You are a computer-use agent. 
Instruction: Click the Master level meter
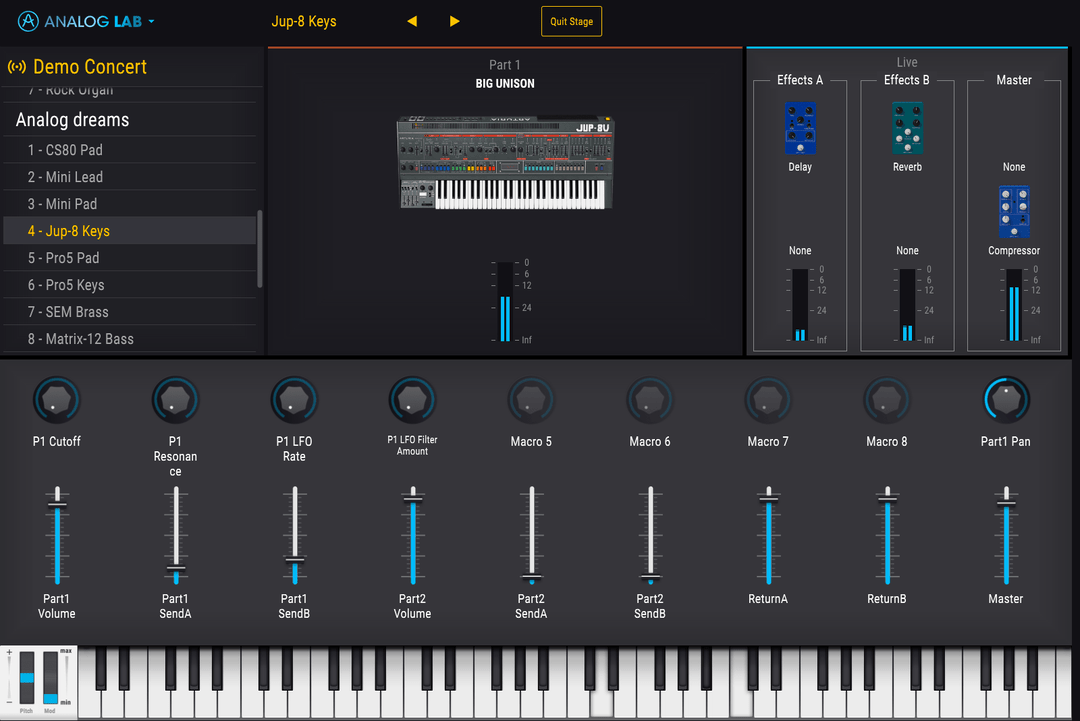click(x=1014, y=304)
